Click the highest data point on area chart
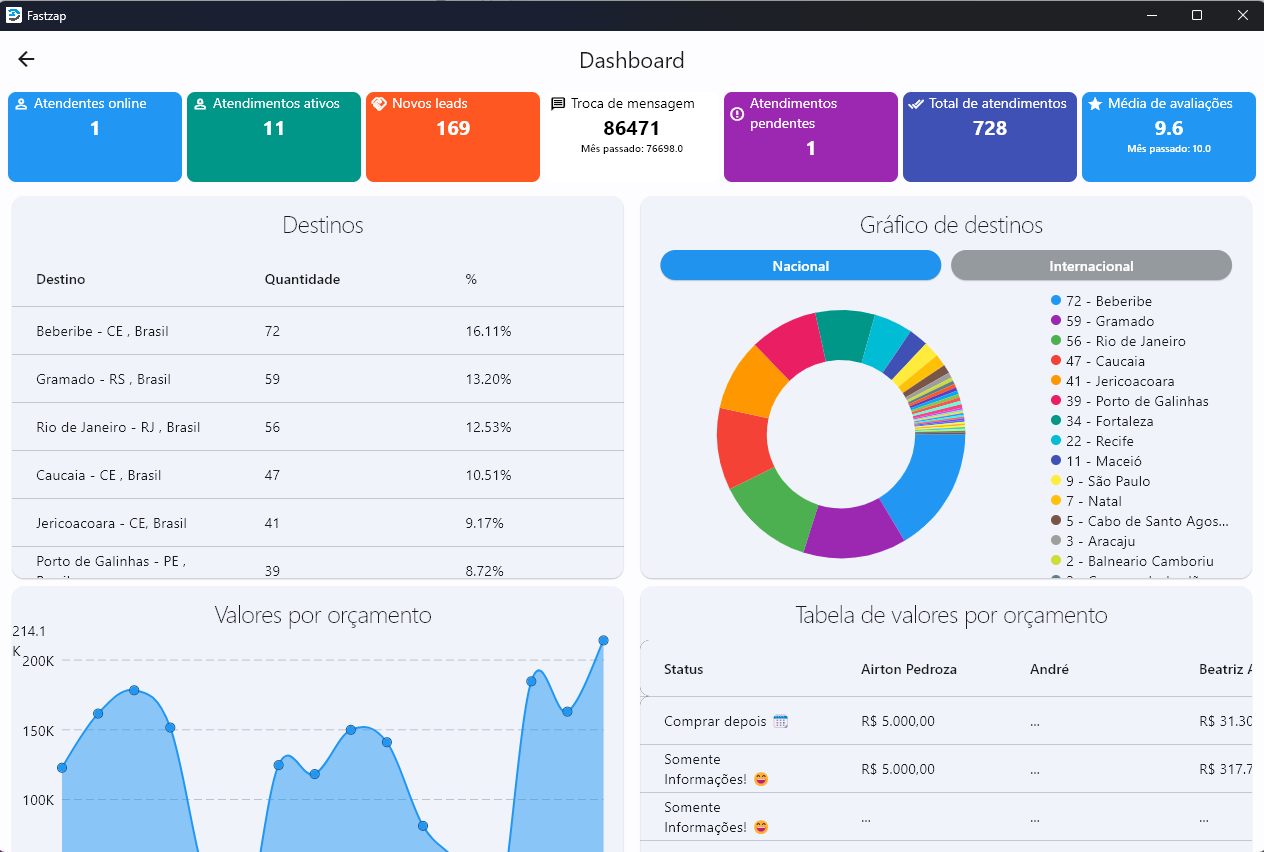 tap(603, 640)
